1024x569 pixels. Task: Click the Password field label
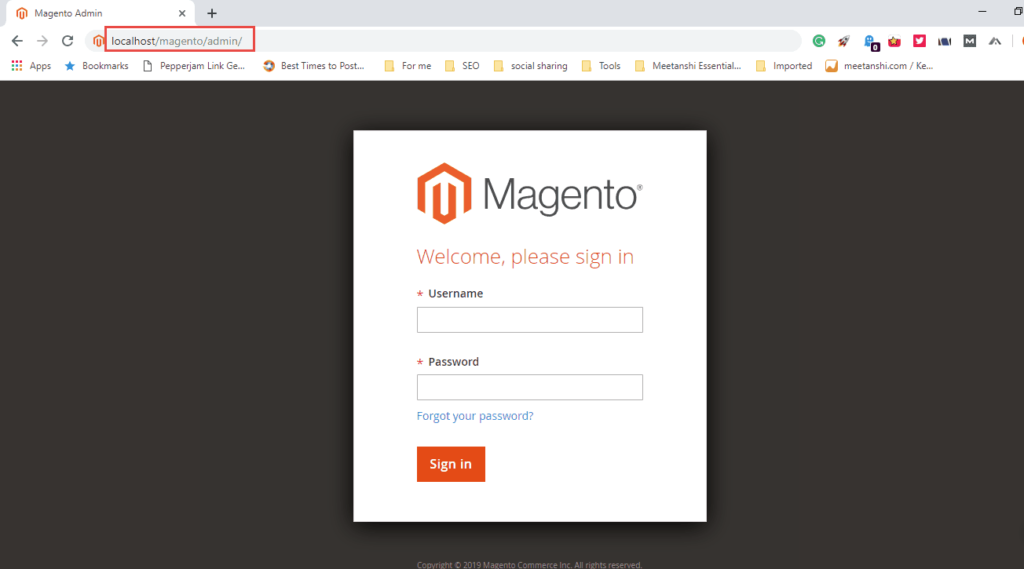(x=453, y=362)
